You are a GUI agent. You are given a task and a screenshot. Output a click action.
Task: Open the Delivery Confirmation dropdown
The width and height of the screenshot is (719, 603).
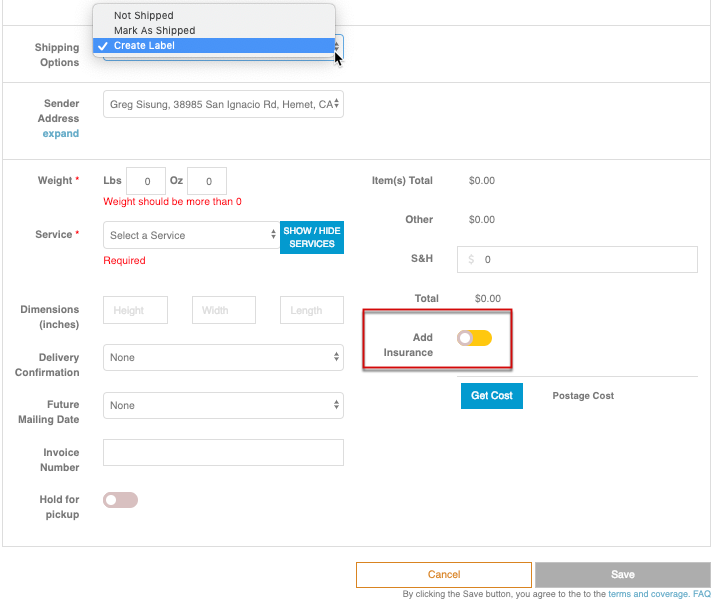223,357
